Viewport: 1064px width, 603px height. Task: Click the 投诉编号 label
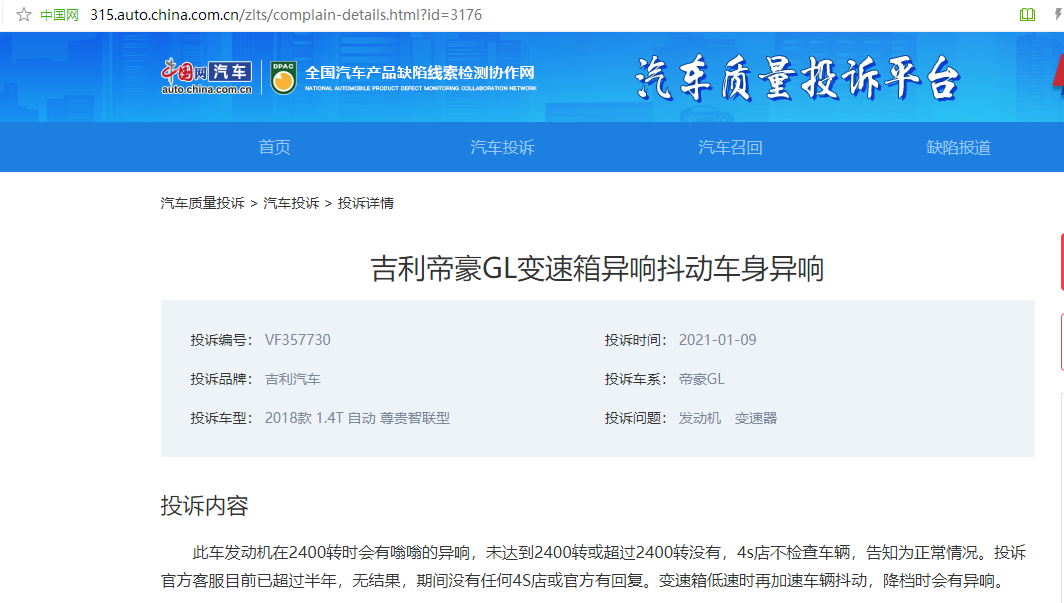coord(221,340)
